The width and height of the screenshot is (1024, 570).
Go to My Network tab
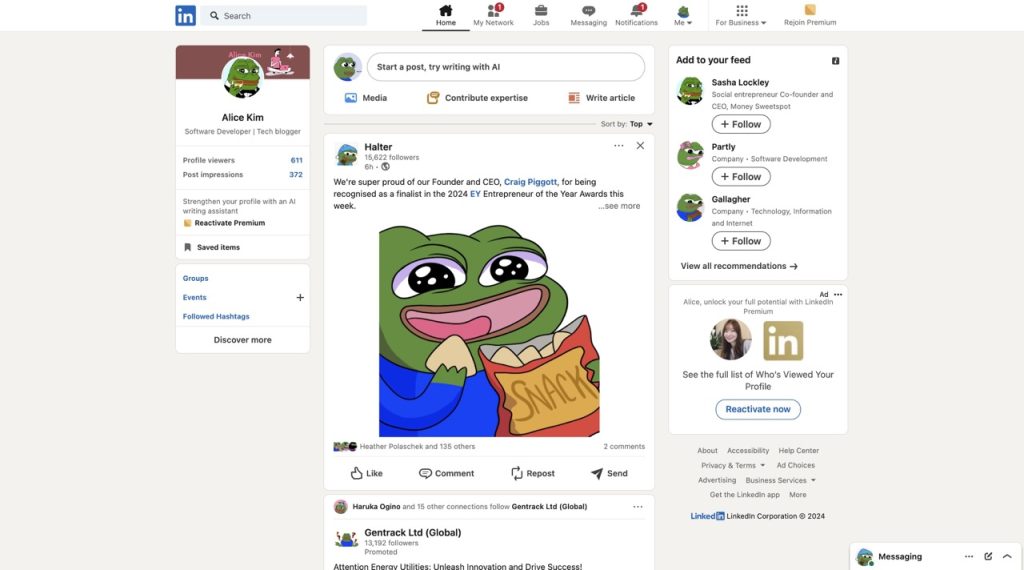click(x=493, y=15)
